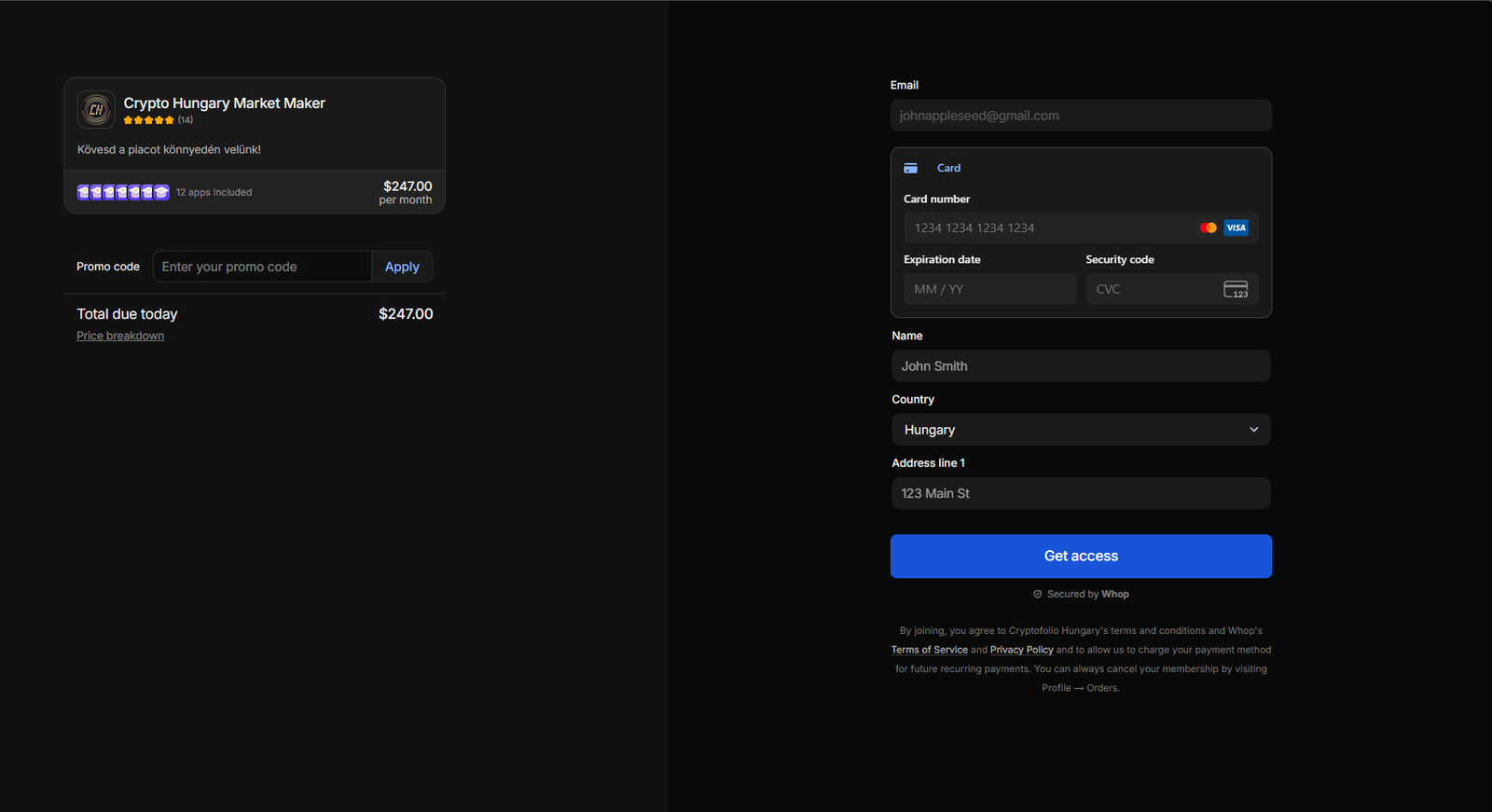This screenshot has width=1492, height=812.
Task: Focus the Email input field
Action: pyautogui.click(x=1081, y=116)
